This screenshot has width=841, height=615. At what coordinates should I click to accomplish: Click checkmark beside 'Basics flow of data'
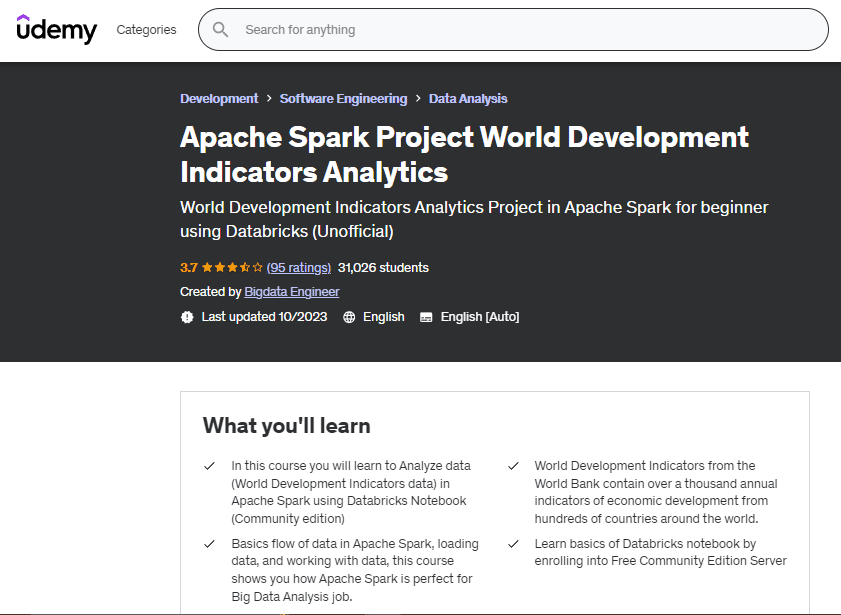pos(209,544)
